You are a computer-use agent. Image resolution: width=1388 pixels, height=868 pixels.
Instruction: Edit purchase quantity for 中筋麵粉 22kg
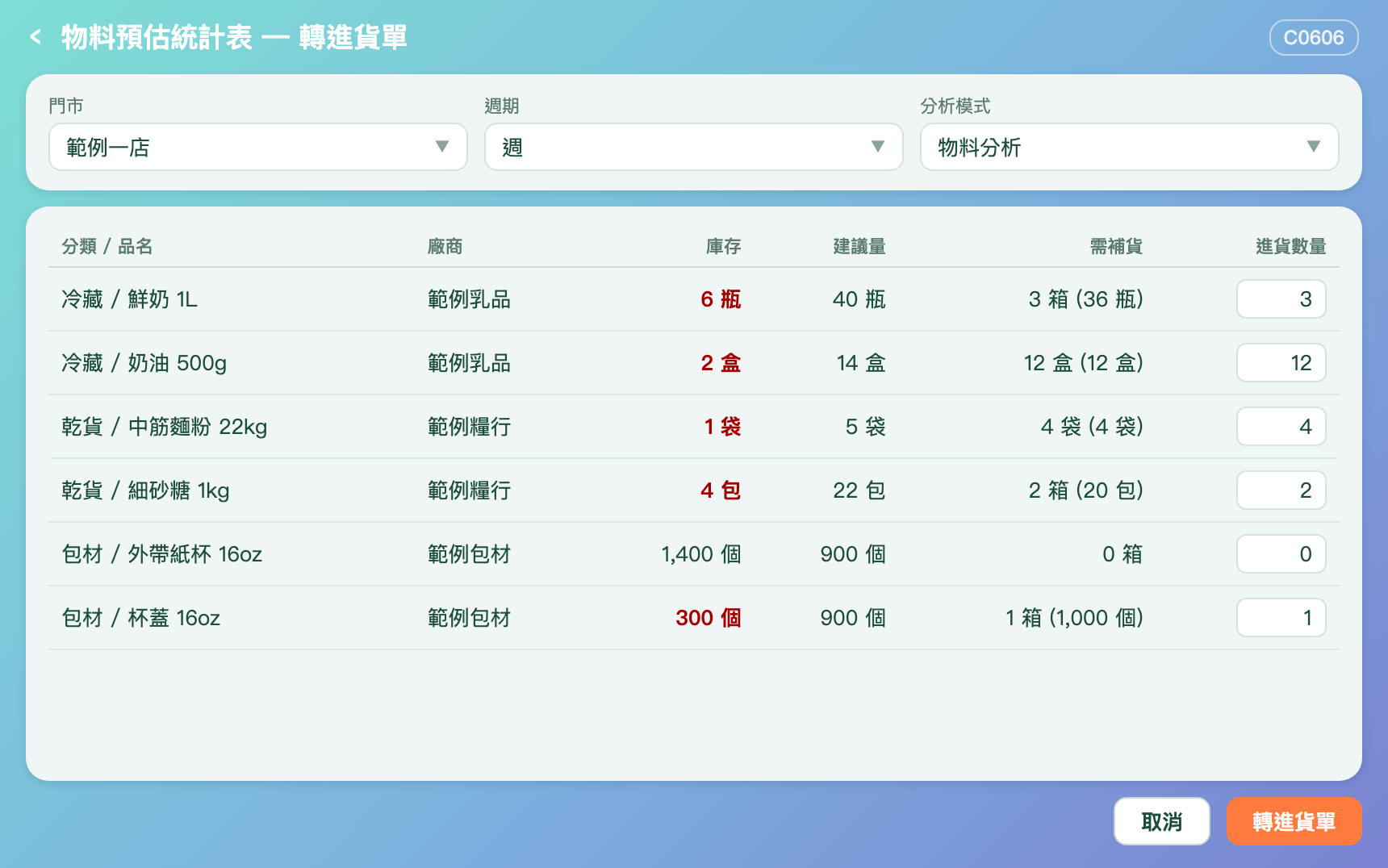(x=1281, y=427)
